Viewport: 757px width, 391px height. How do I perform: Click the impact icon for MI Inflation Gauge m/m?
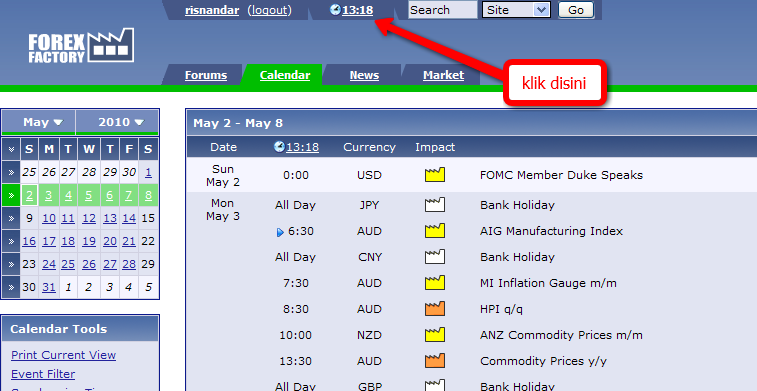pyautogui.click(x=435, y=283)
